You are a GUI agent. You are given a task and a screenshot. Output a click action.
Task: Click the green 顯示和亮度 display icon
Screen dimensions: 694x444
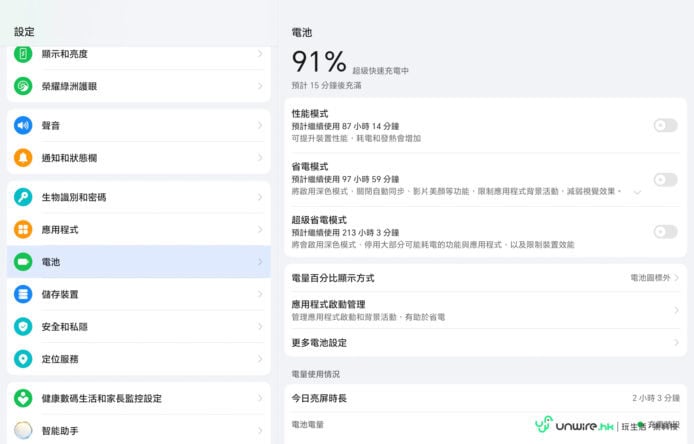coord(23,54)
